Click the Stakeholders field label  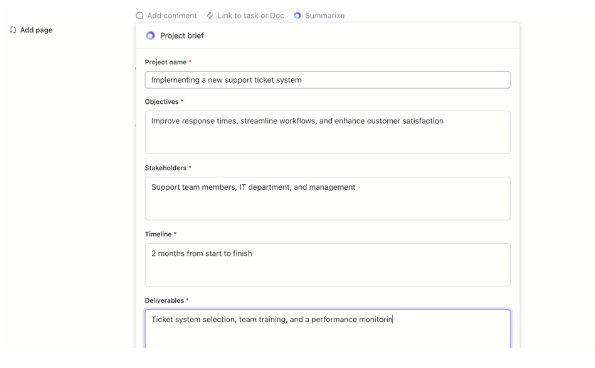(165, 168)
